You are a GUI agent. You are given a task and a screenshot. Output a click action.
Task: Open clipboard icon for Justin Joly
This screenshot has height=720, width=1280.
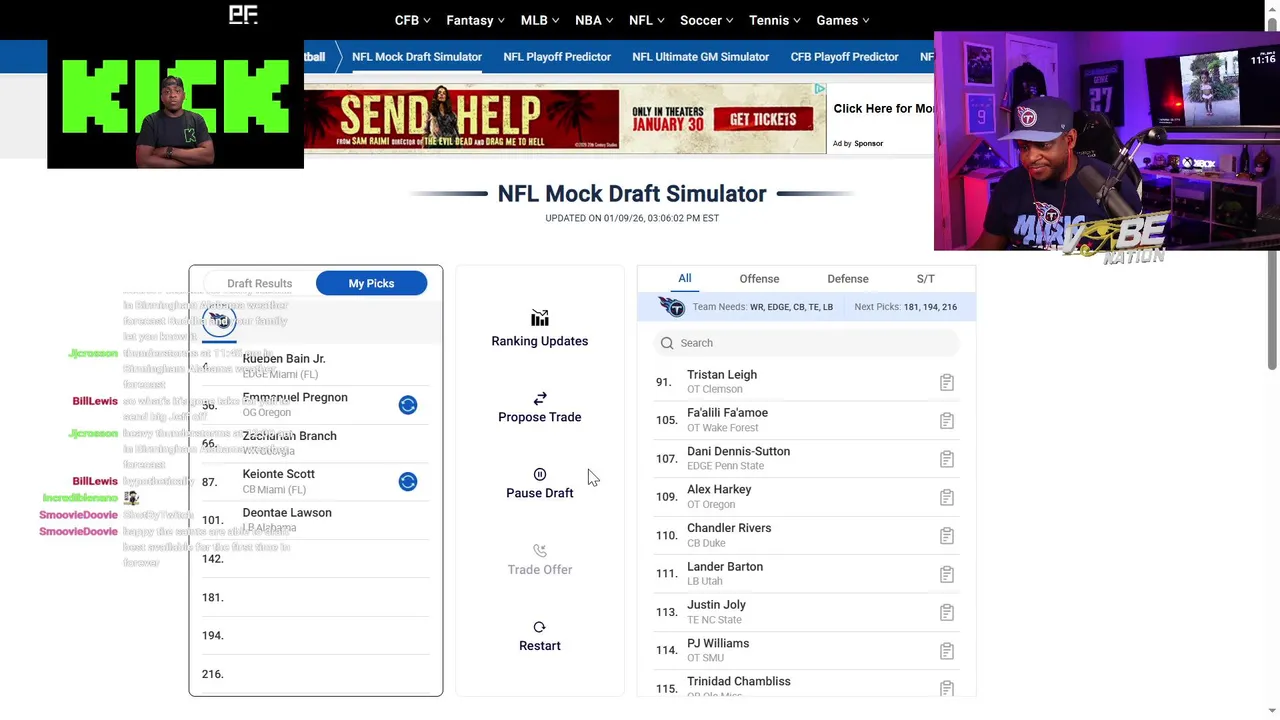pos(947,612)
